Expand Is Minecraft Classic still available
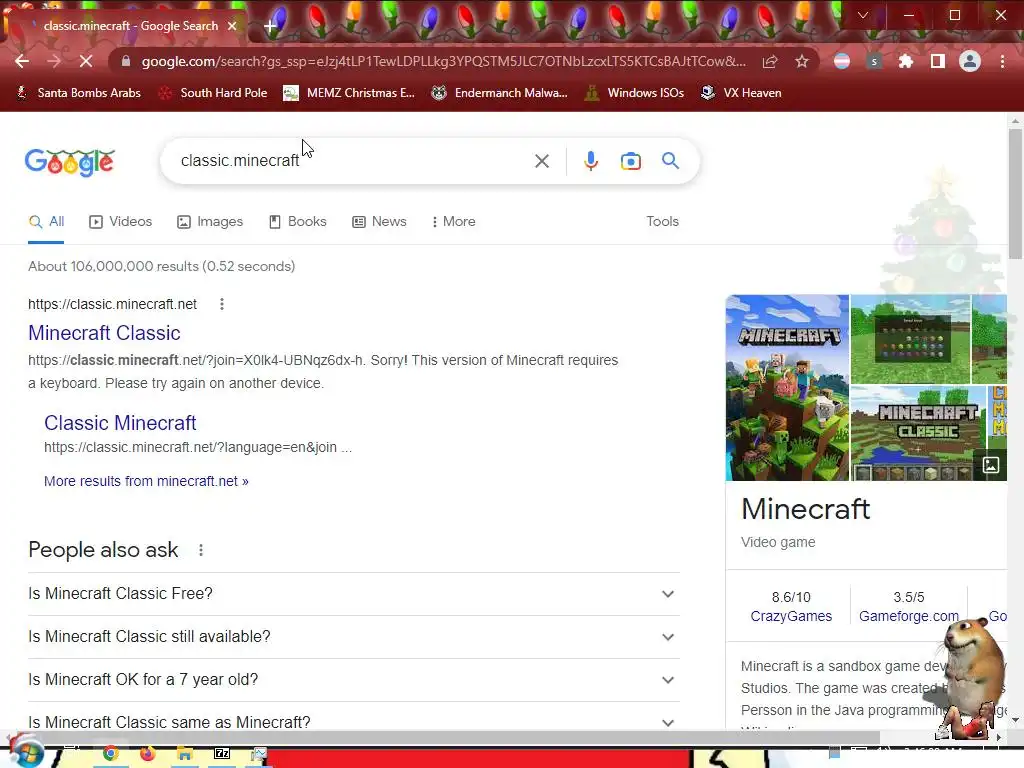Image resolution: width=1024 pixels, height=768 pixels. point(354,637)
